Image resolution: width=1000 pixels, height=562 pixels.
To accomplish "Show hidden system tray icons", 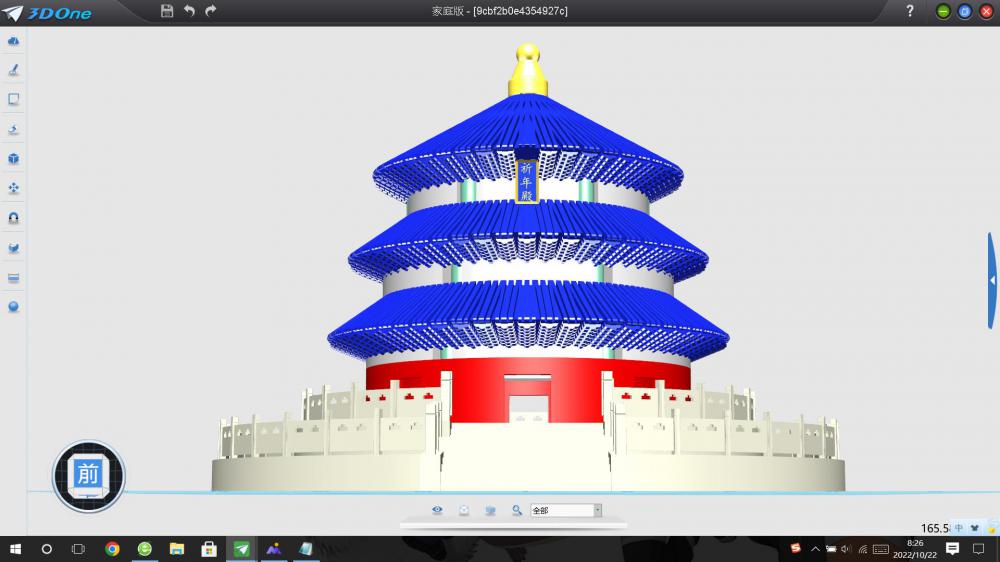I will (815, 549).
